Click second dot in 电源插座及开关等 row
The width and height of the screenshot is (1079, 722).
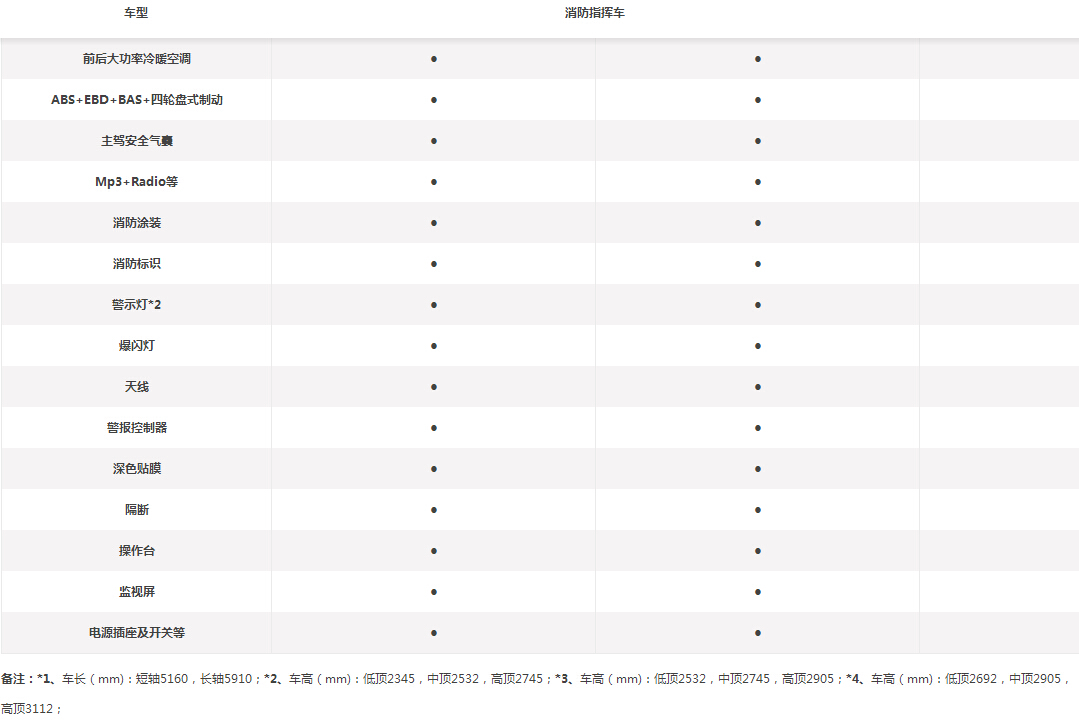pos(758,633)
